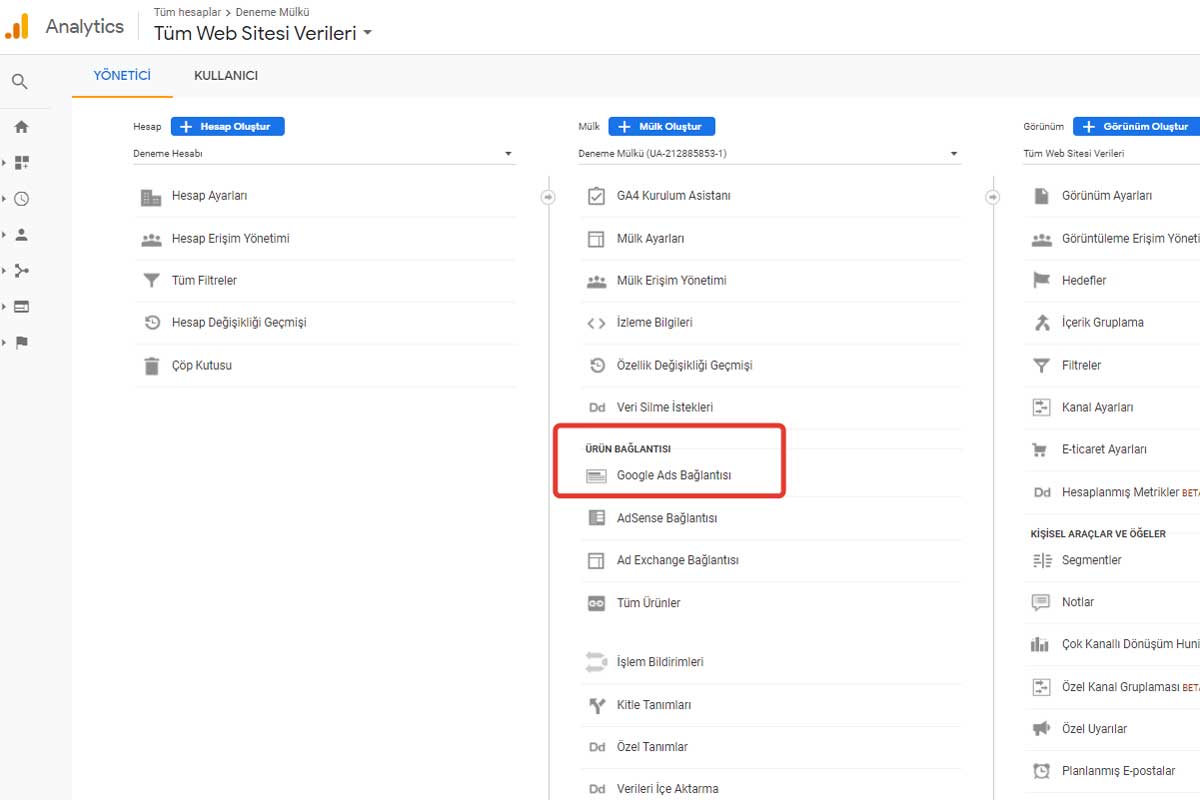Screen dimensions: 1200x800
Task: Click the Google Ads Bağlantısı icon
Action: pyautogui.click(x=596, y=476)
